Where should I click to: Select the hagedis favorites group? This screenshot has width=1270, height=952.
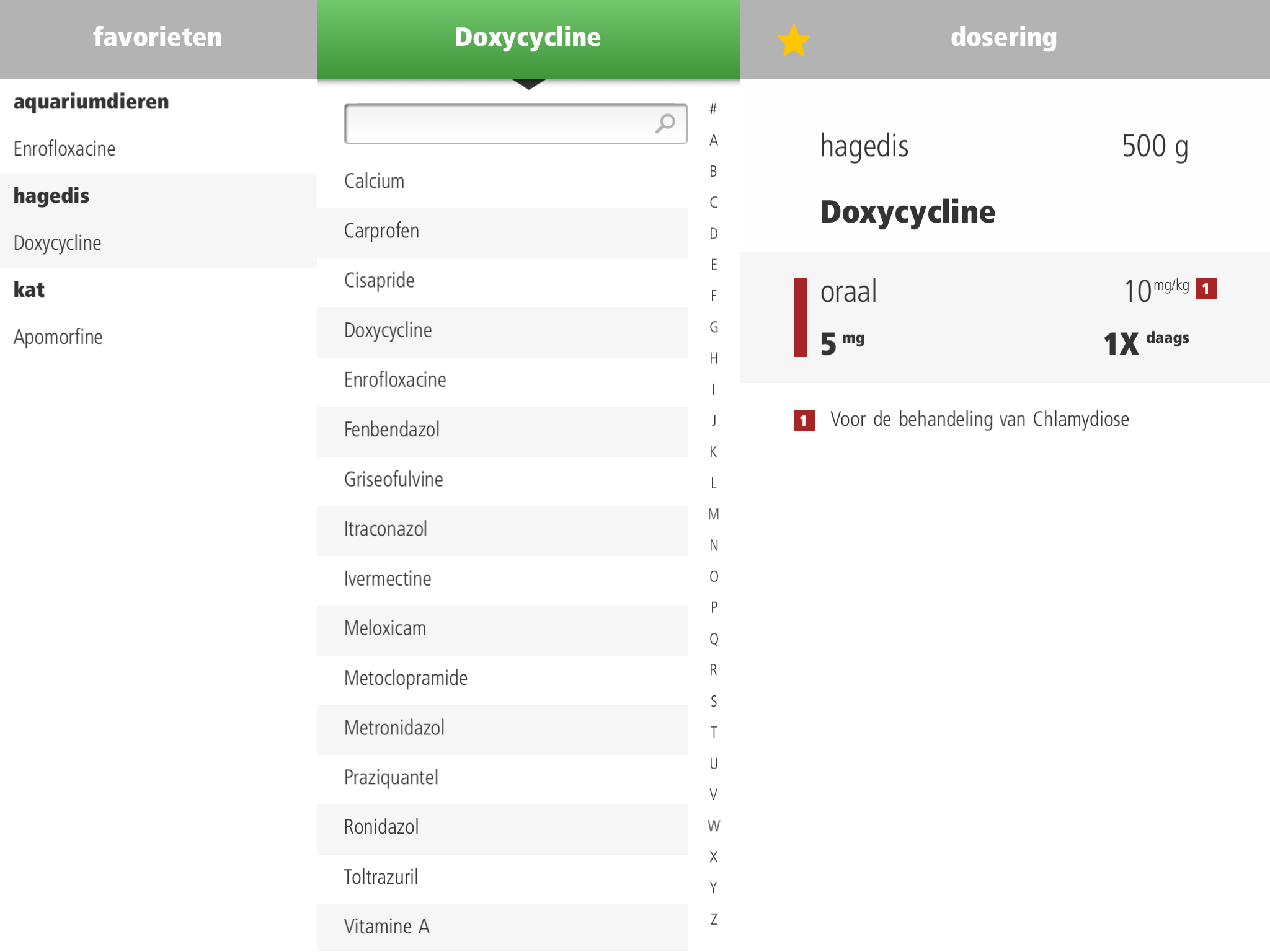pos(51,196)
